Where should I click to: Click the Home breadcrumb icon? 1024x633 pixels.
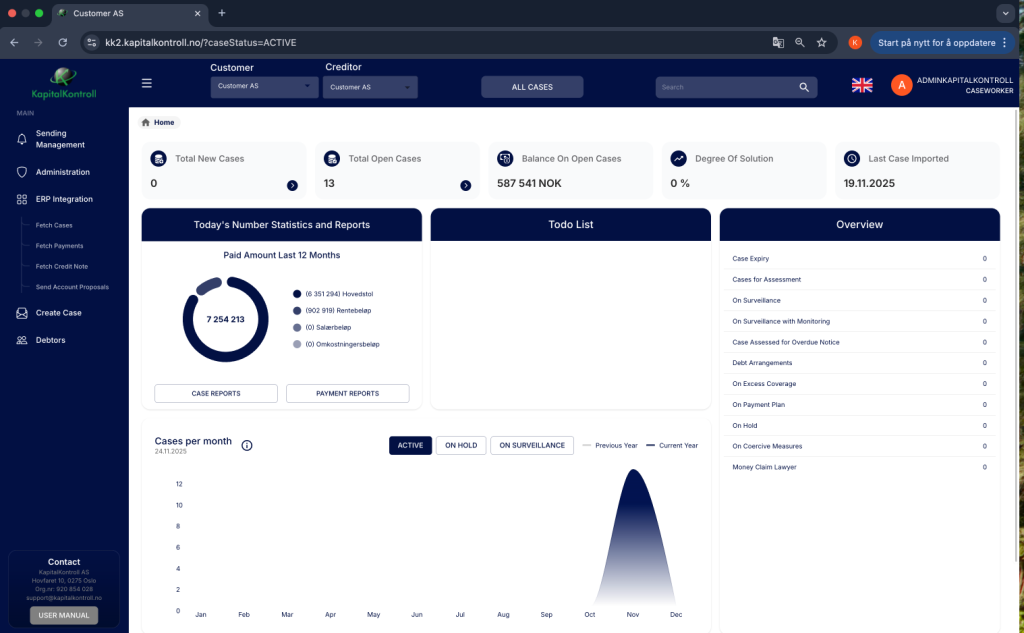(x=146, y=122)
